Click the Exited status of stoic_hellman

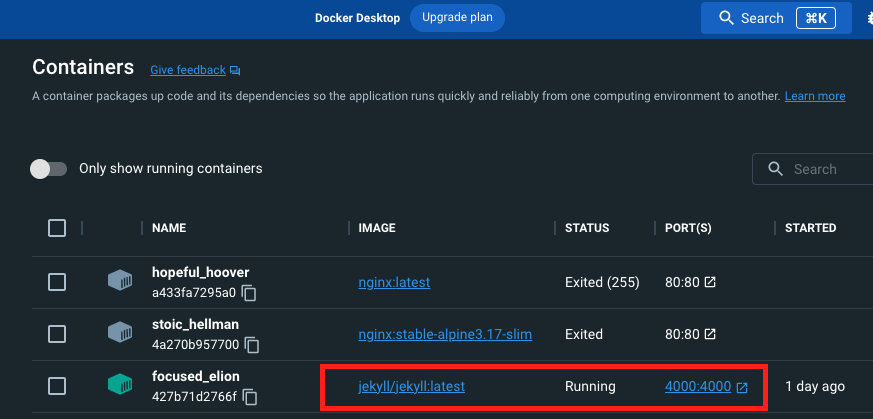pyautogui.click(x=584, y=334)
